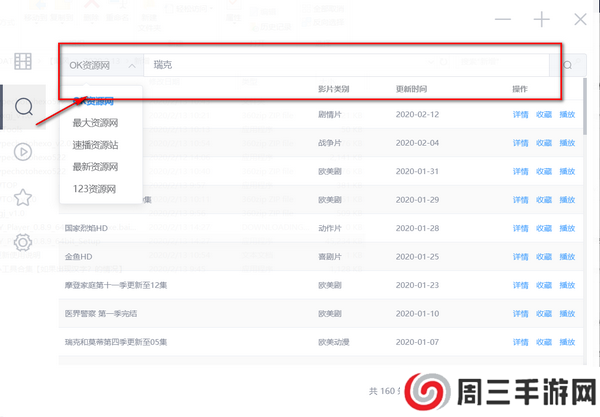Open 详情 for 国家烈焰HD

click(x=520, y=228)
